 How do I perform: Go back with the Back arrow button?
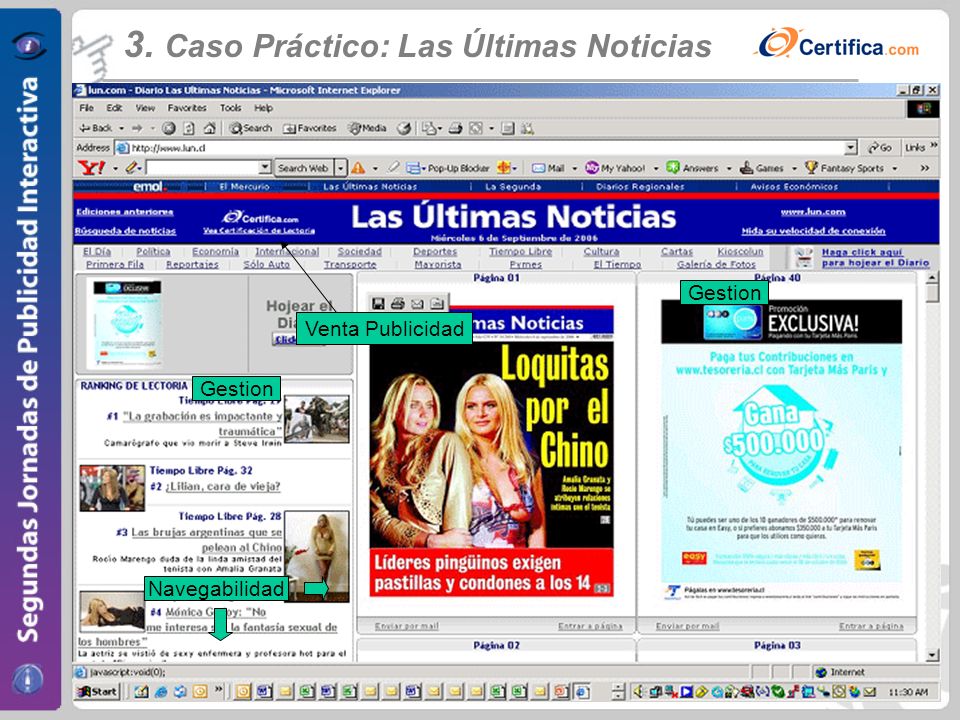click(x=96, y=128)
